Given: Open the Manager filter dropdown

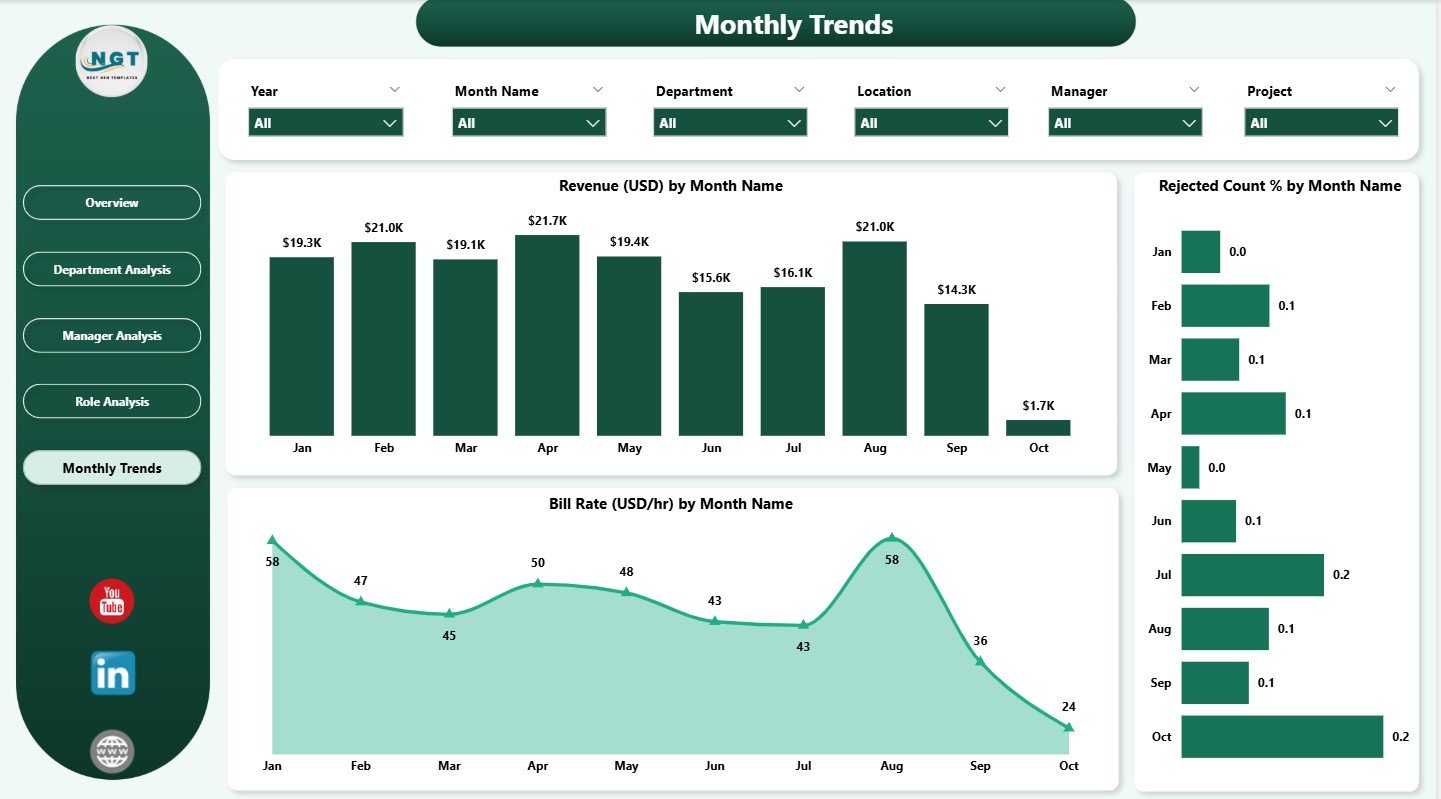Looking at the screenshot, I should click(1124, 122).
